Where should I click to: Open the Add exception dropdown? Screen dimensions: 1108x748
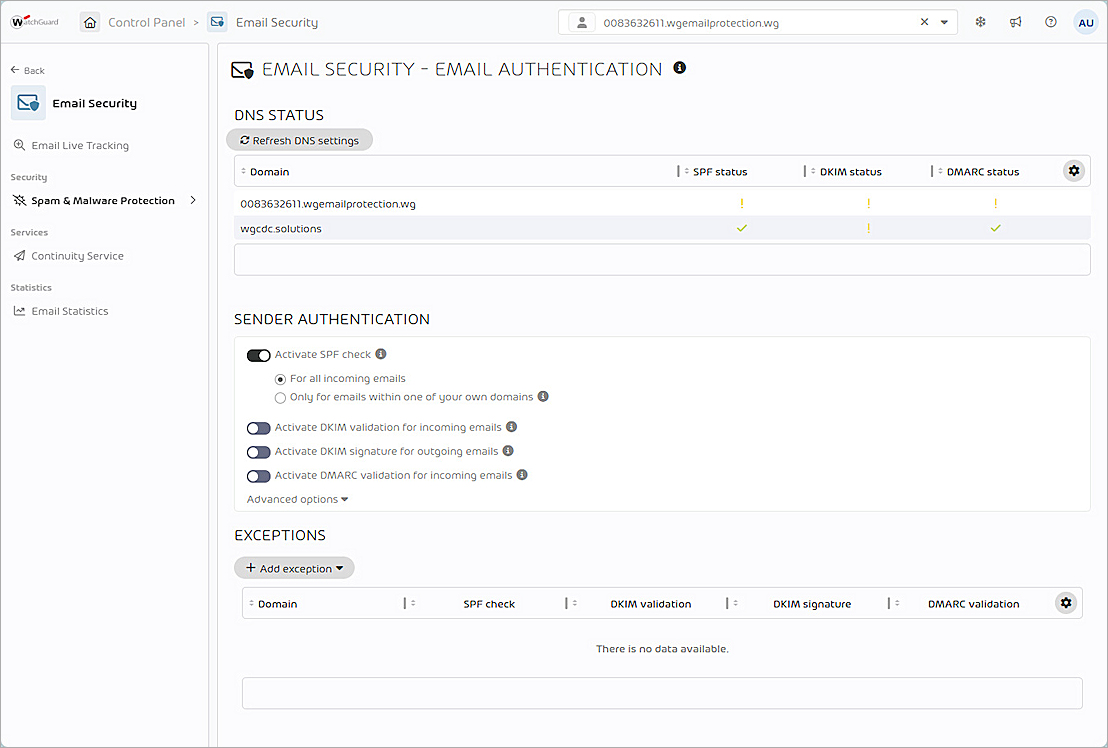tap(294, 567)
